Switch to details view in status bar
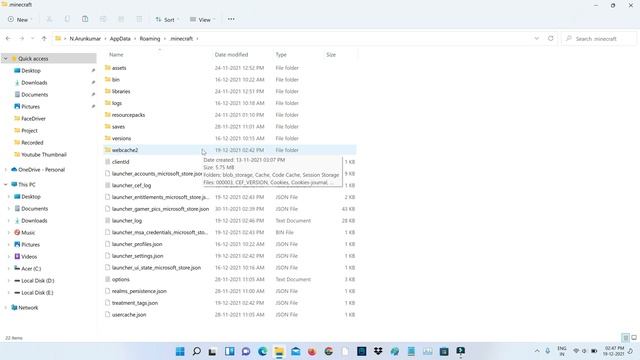Screen dimensions: 640x360 [x=625, y=338]
